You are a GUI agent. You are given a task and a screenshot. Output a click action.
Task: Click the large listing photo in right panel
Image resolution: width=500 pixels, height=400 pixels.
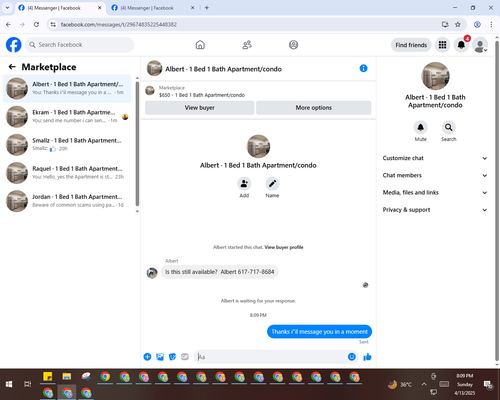(435, 76)
